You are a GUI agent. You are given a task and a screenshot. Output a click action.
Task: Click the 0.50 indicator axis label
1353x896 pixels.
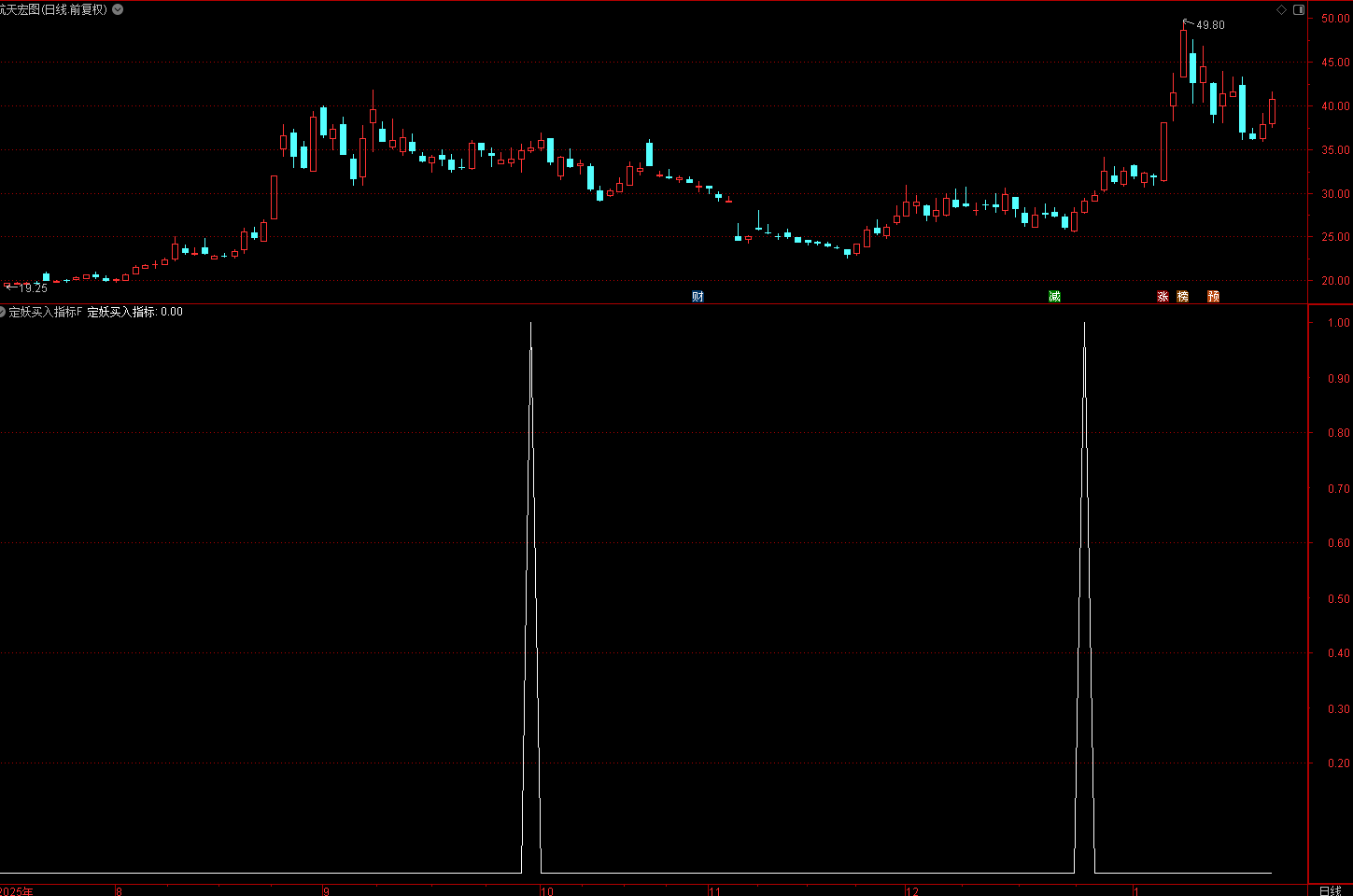tap(1339, 599)
